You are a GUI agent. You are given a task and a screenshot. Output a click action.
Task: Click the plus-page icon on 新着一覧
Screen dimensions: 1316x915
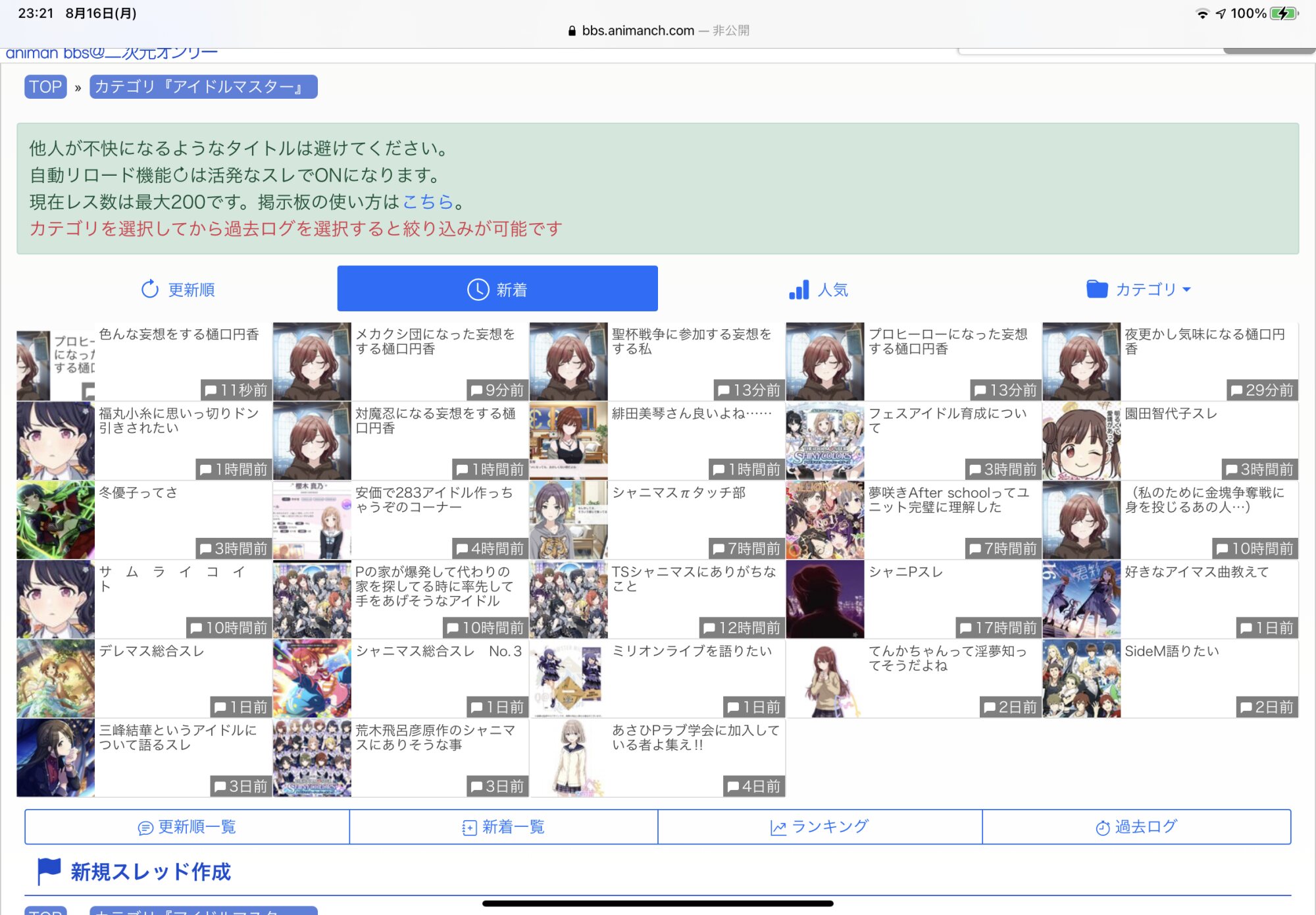click(469, 828)
